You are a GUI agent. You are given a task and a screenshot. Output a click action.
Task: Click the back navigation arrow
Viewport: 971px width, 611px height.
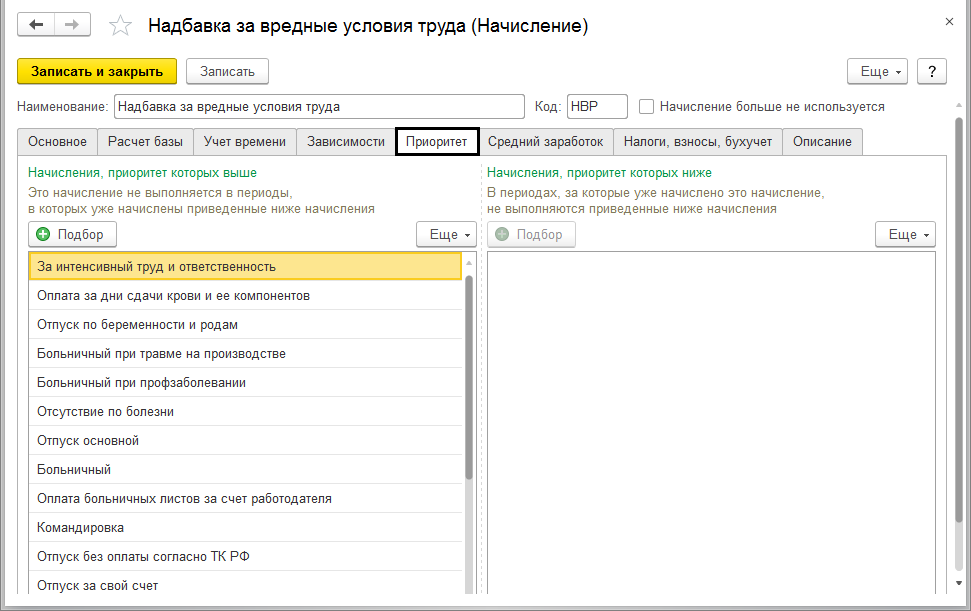click(37, 25)
